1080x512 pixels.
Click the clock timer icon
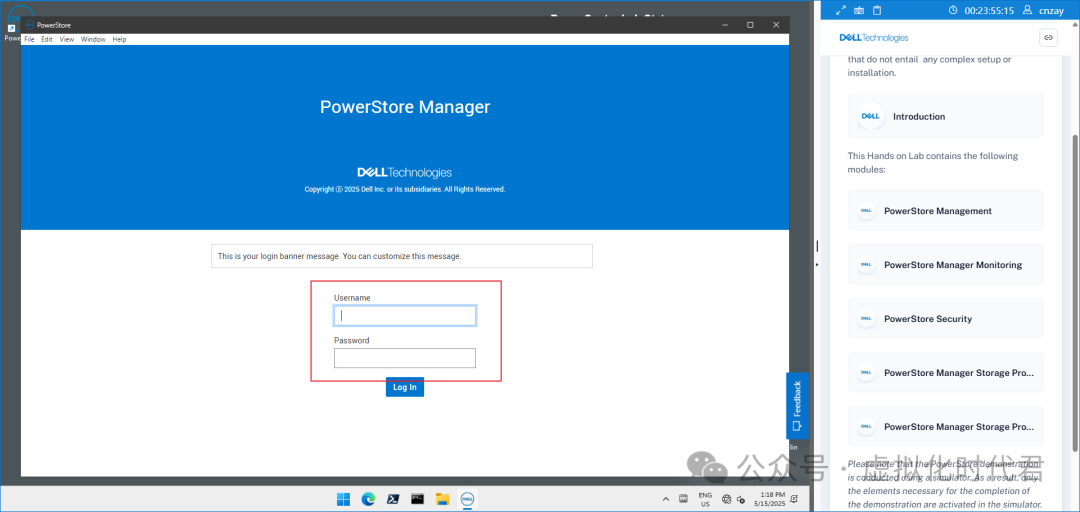tap(953, 10)
